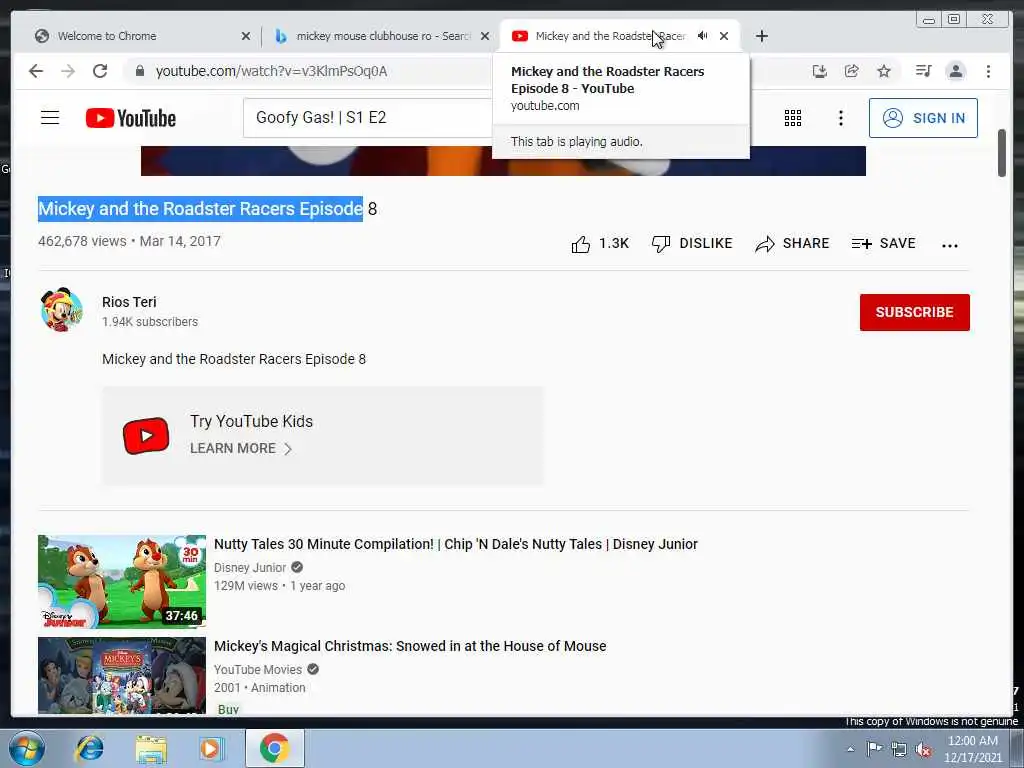Open Mickey's Magical Christmas thumbnail
The width and height of the screenshot is (1024, 768).
coord(121,675)
